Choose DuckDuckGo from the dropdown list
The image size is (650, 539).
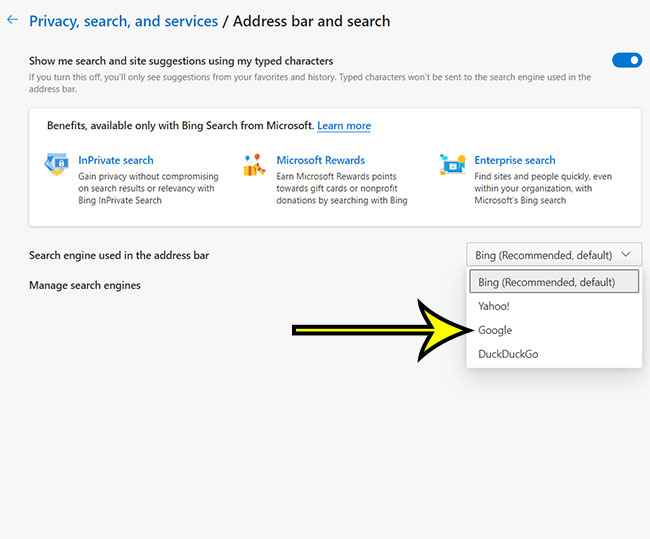(554, 354)
